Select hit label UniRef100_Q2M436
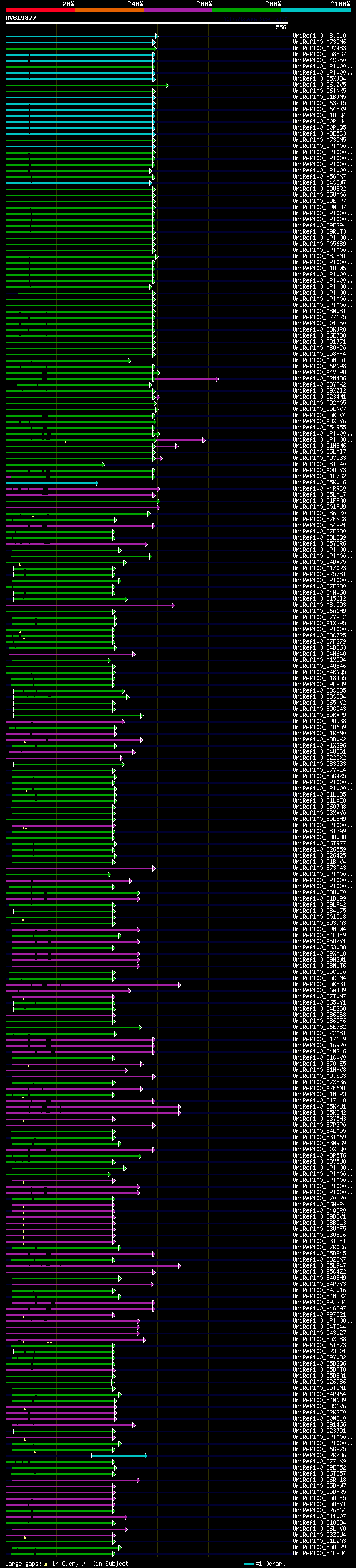 point(319,379)
